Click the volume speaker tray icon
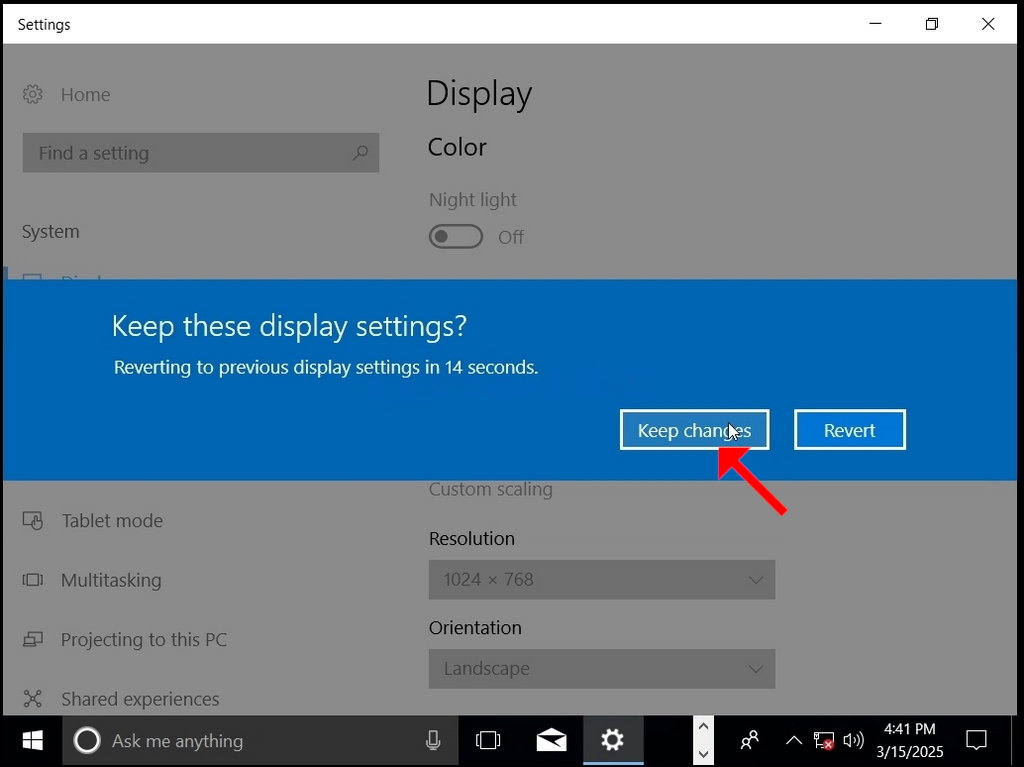Screen dimensions: 1024x767 coord(853,740)
